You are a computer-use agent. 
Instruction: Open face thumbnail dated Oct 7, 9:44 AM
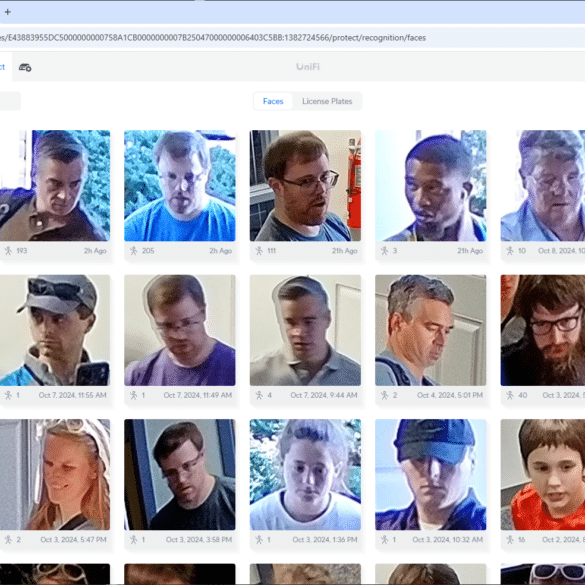(305, 330)
